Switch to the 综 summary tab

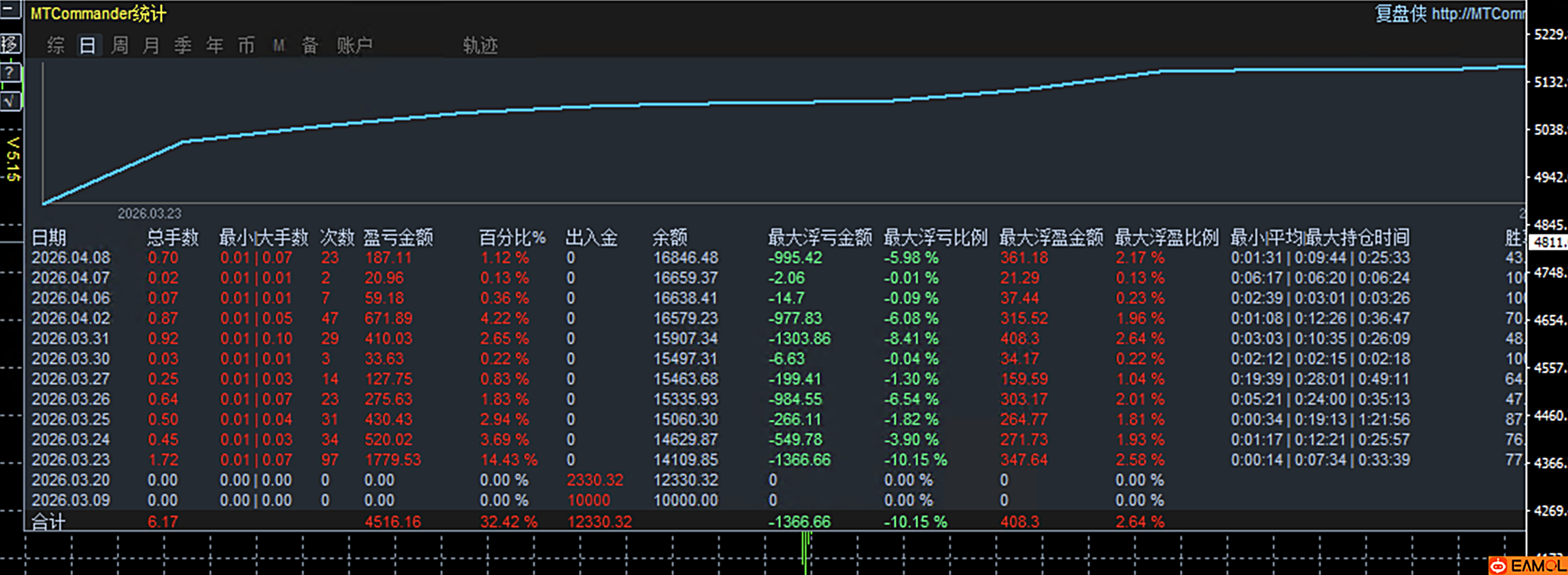pyautogui.click(x=56, y=46)
